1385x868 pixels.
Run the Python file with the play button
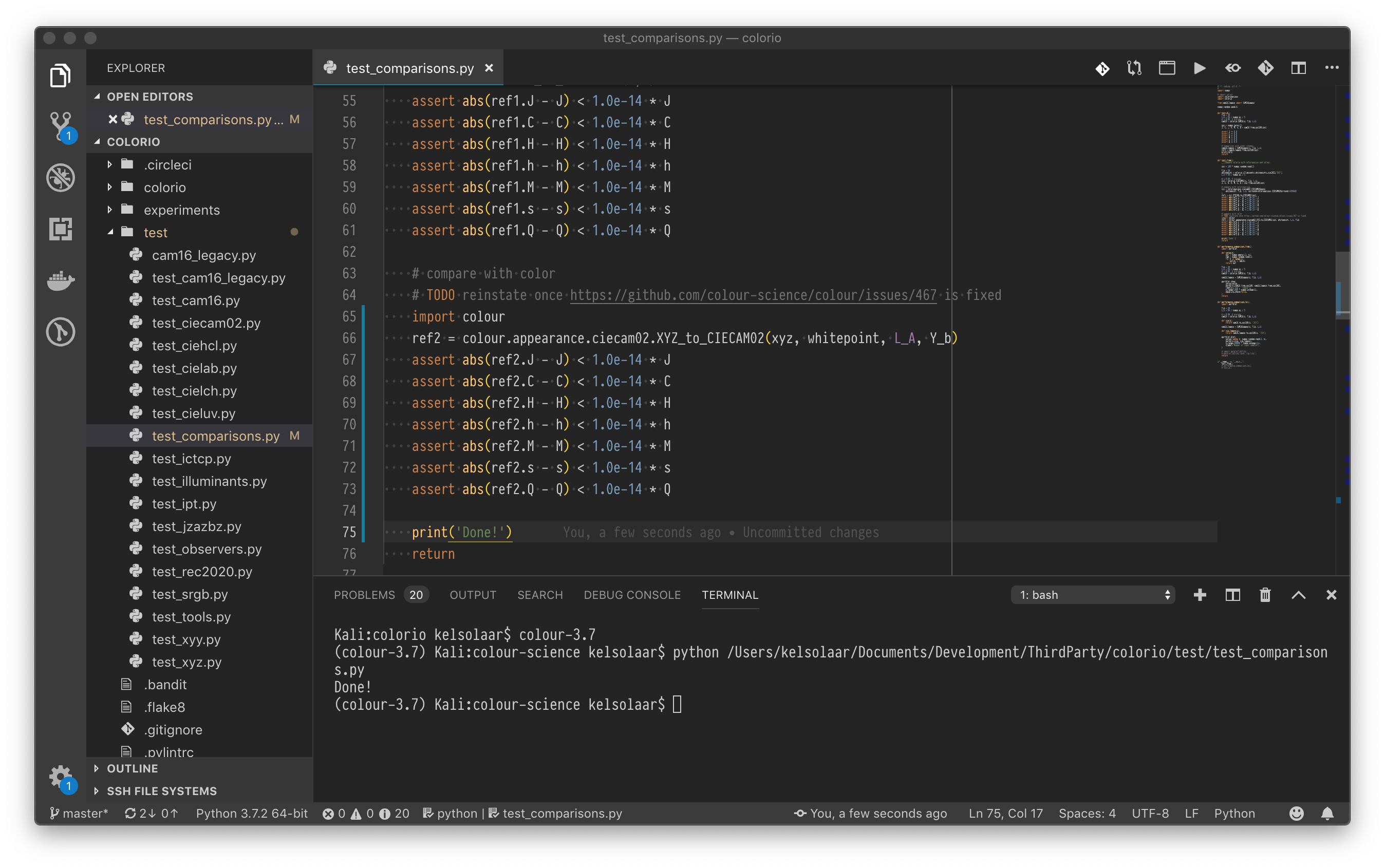coord(1199,68)
